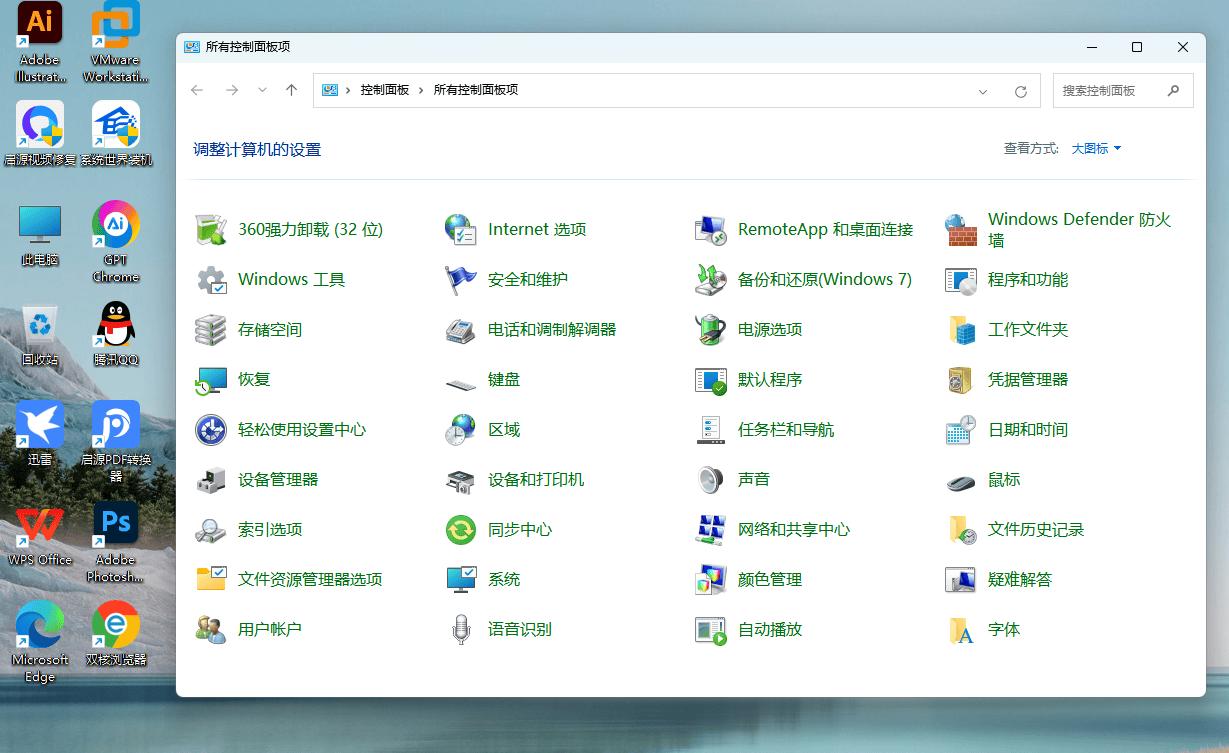This screenshot has height=753, width=1229.
Task: Select 所有控制面板项 in the breadcrumb
Action: point(476,89)
